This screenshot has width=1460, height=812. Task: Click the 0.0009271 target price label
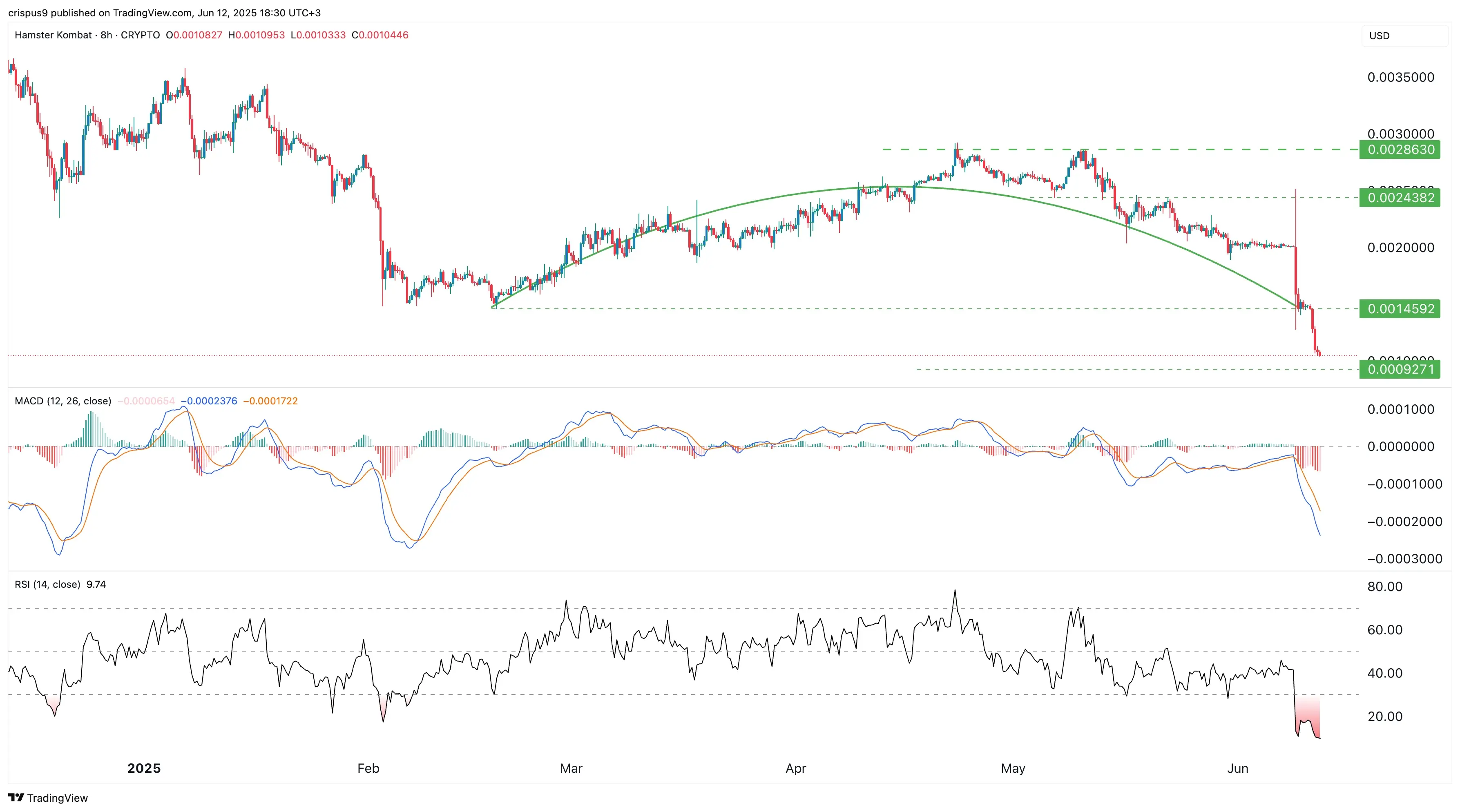click(1400, 370)
